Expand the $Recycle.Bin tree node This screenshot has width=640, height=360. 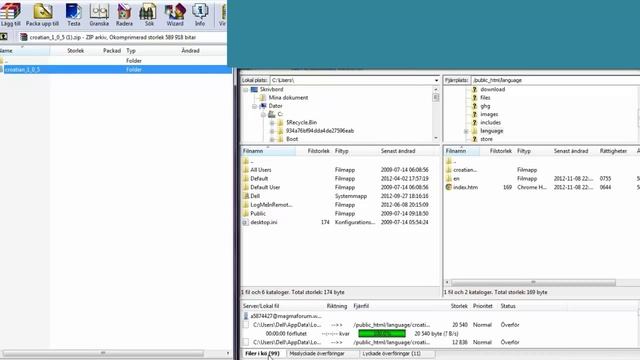(272, 122)
